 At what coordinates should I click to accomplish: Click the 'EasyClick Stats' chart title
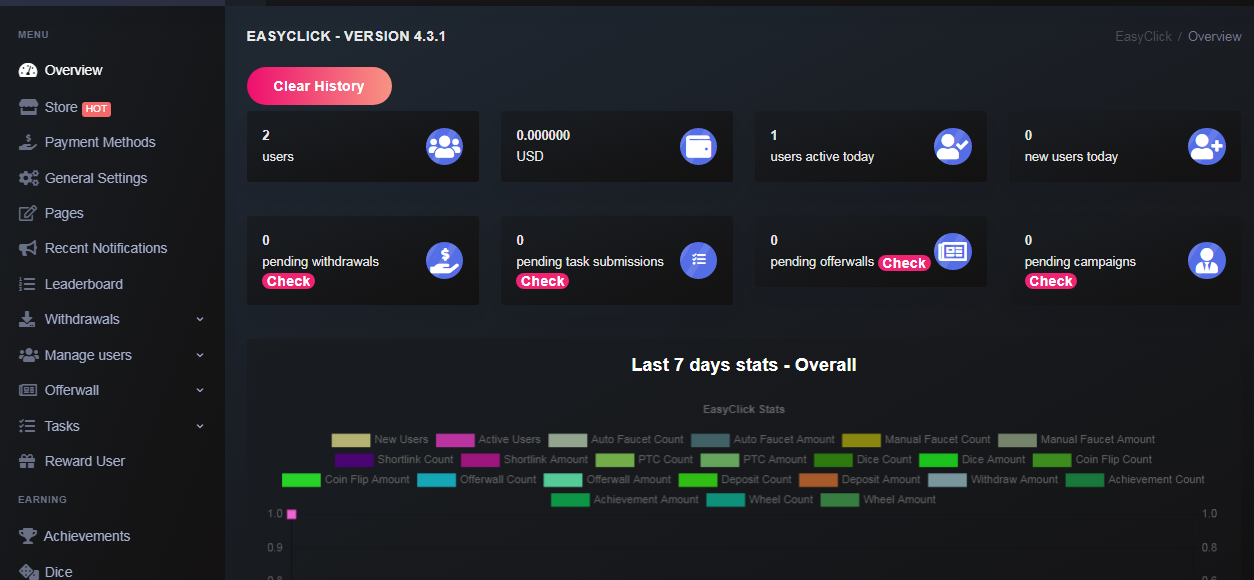coord(744,409)
